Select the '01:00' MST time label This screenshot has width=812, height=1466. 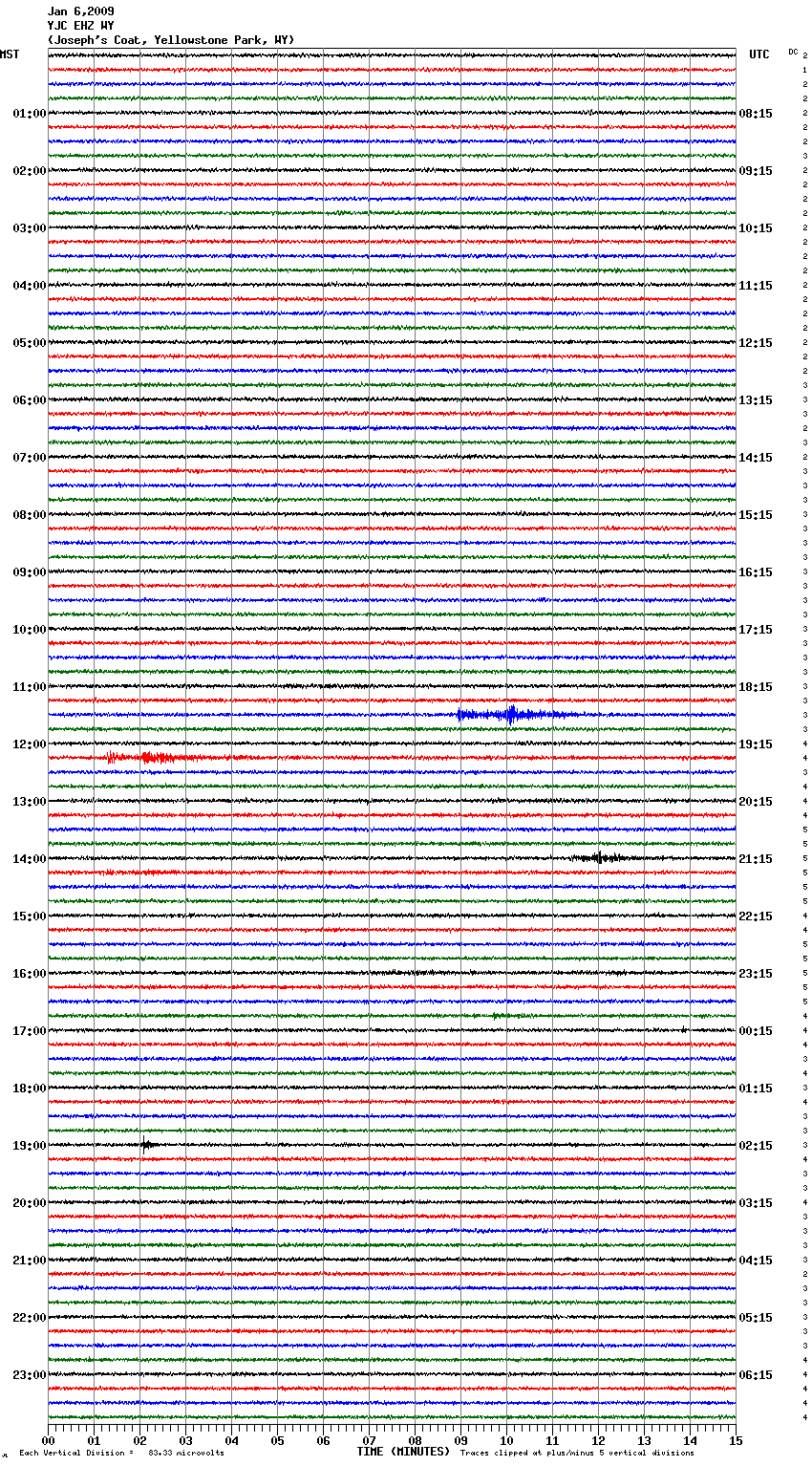[29, 114]
